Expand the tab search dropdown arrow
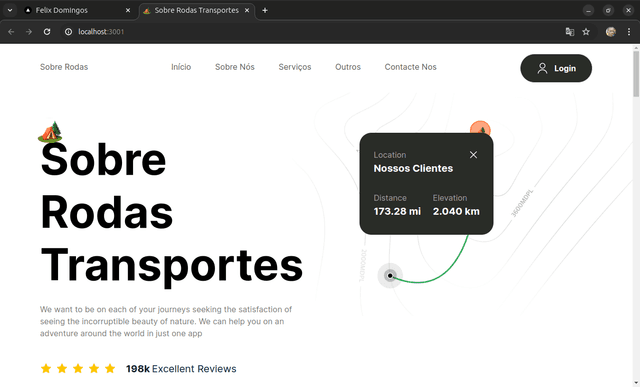This screenshot has height=387, width=640. pyautogui.click(x=10, y=10)
